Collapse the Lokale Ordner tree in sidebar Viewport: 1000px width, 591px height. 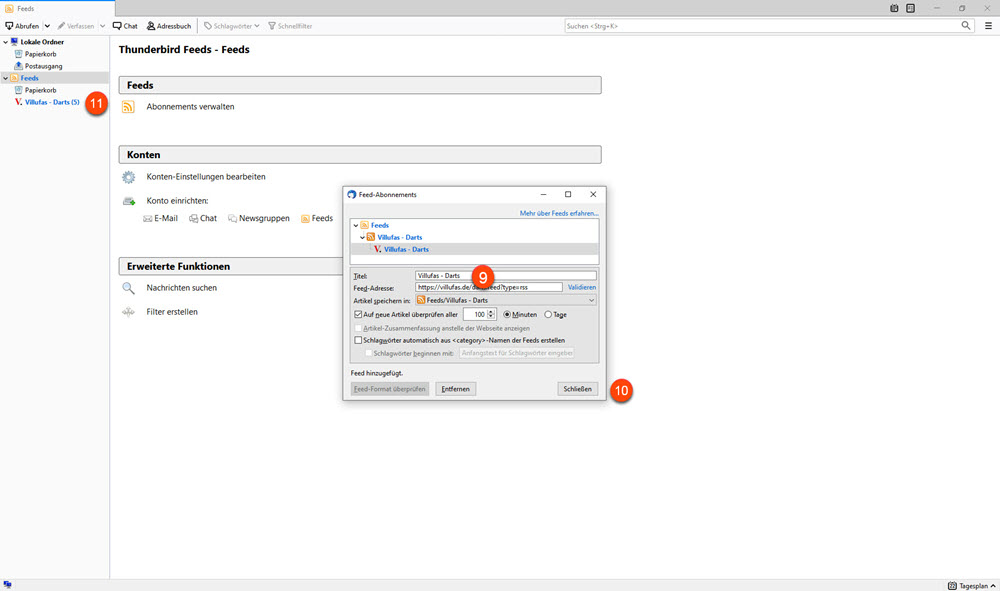point(5,42)
